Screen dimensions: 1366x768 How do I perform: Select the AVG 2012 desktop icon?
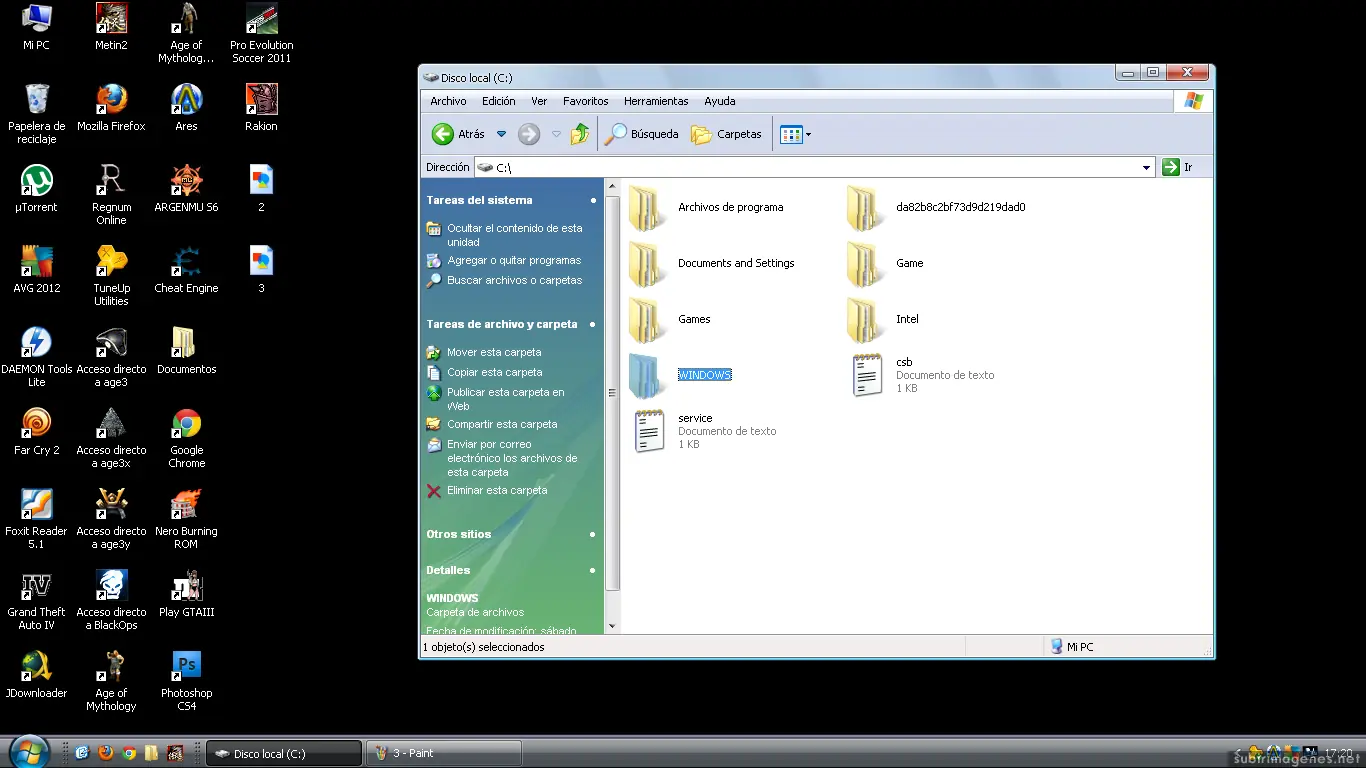pyautogui.click(x=37, y=270)
